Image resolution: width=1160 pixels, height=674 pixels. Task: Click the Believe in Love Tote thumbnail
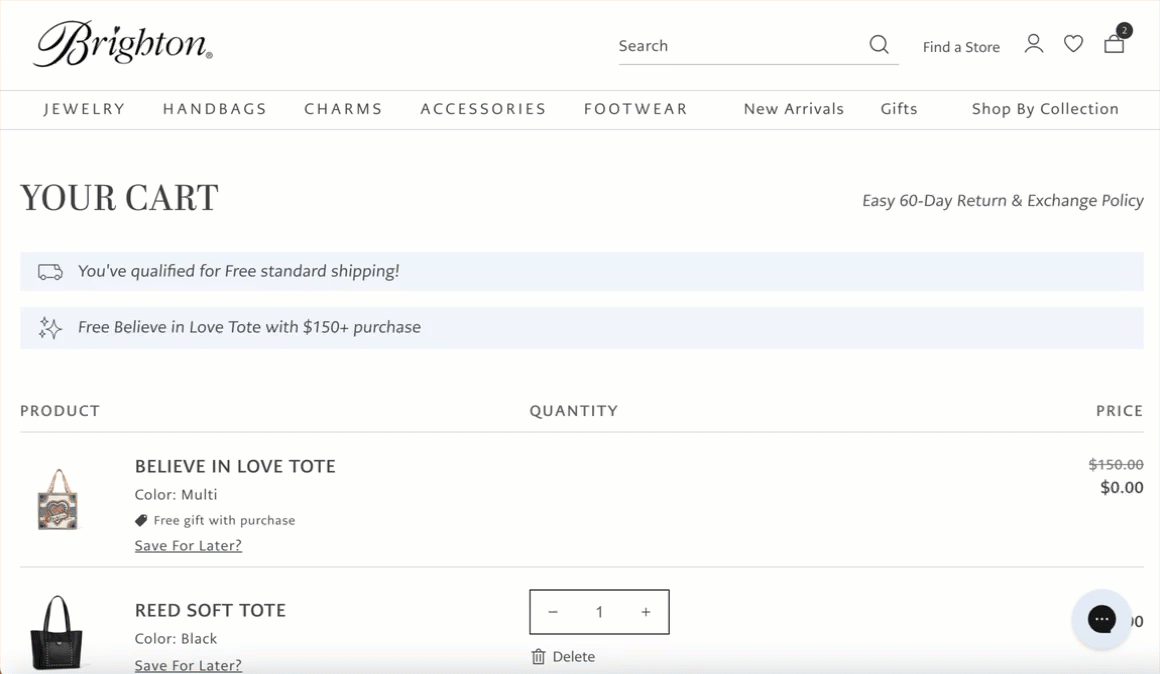pos(58,499)
